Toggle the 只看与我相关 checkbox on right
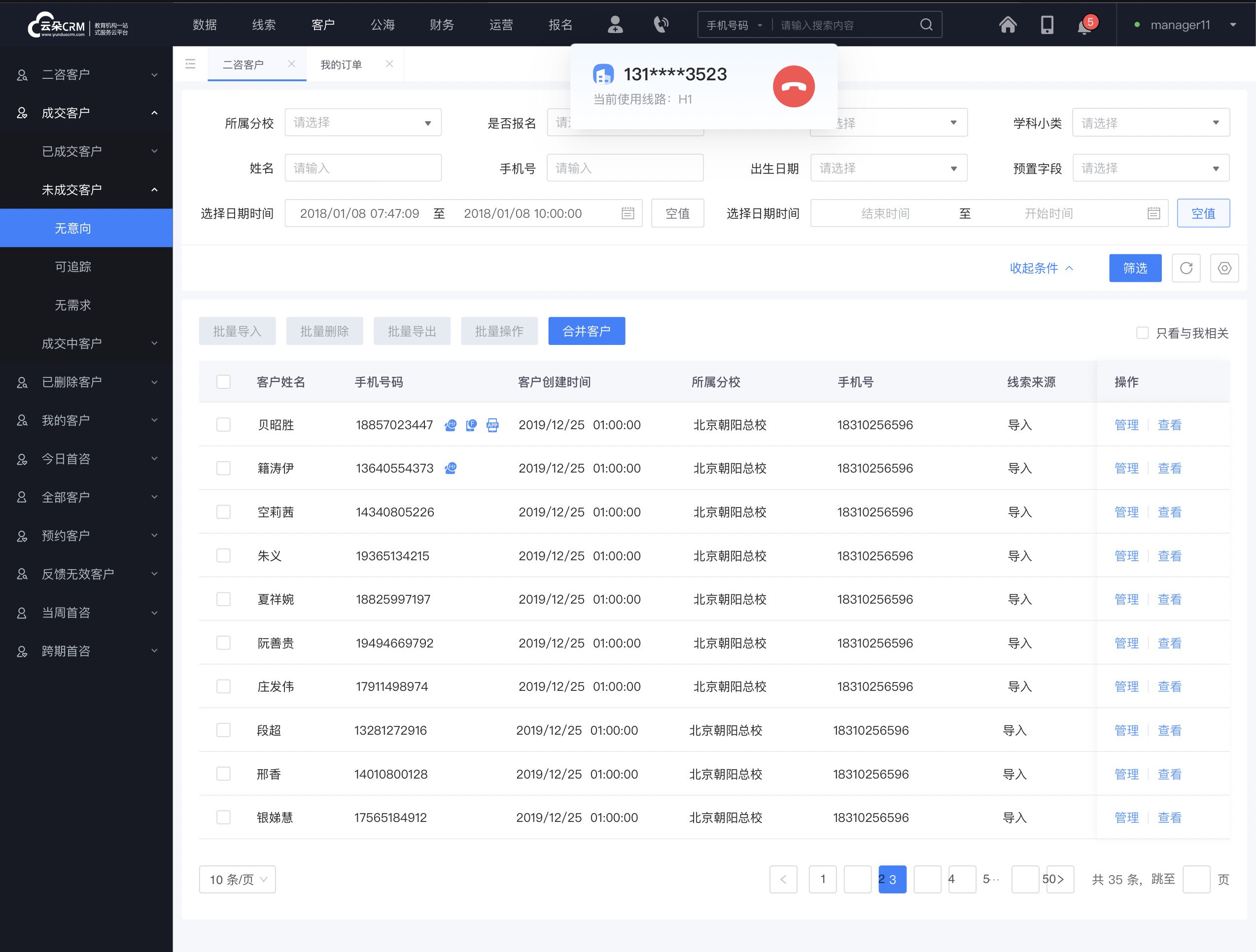1256x952 pixels. click(1140, 331)
